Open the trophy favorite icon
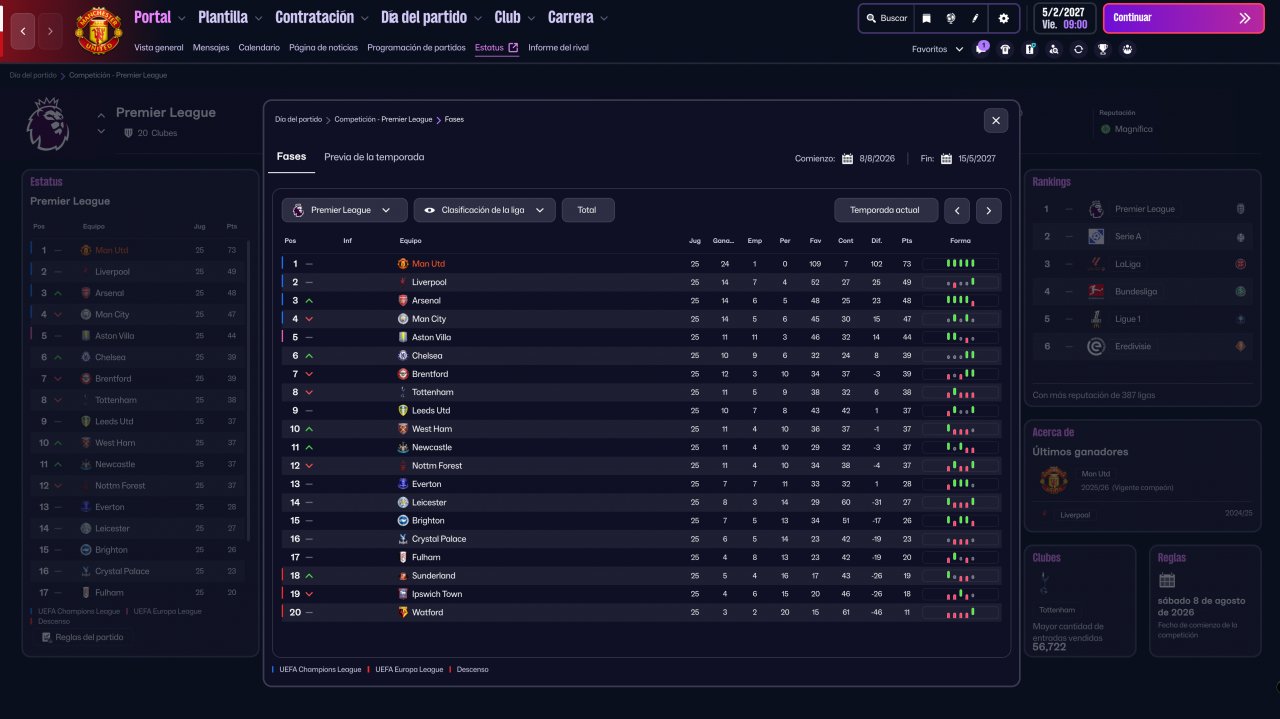The image size is (1280, 719). point(1103,49)
